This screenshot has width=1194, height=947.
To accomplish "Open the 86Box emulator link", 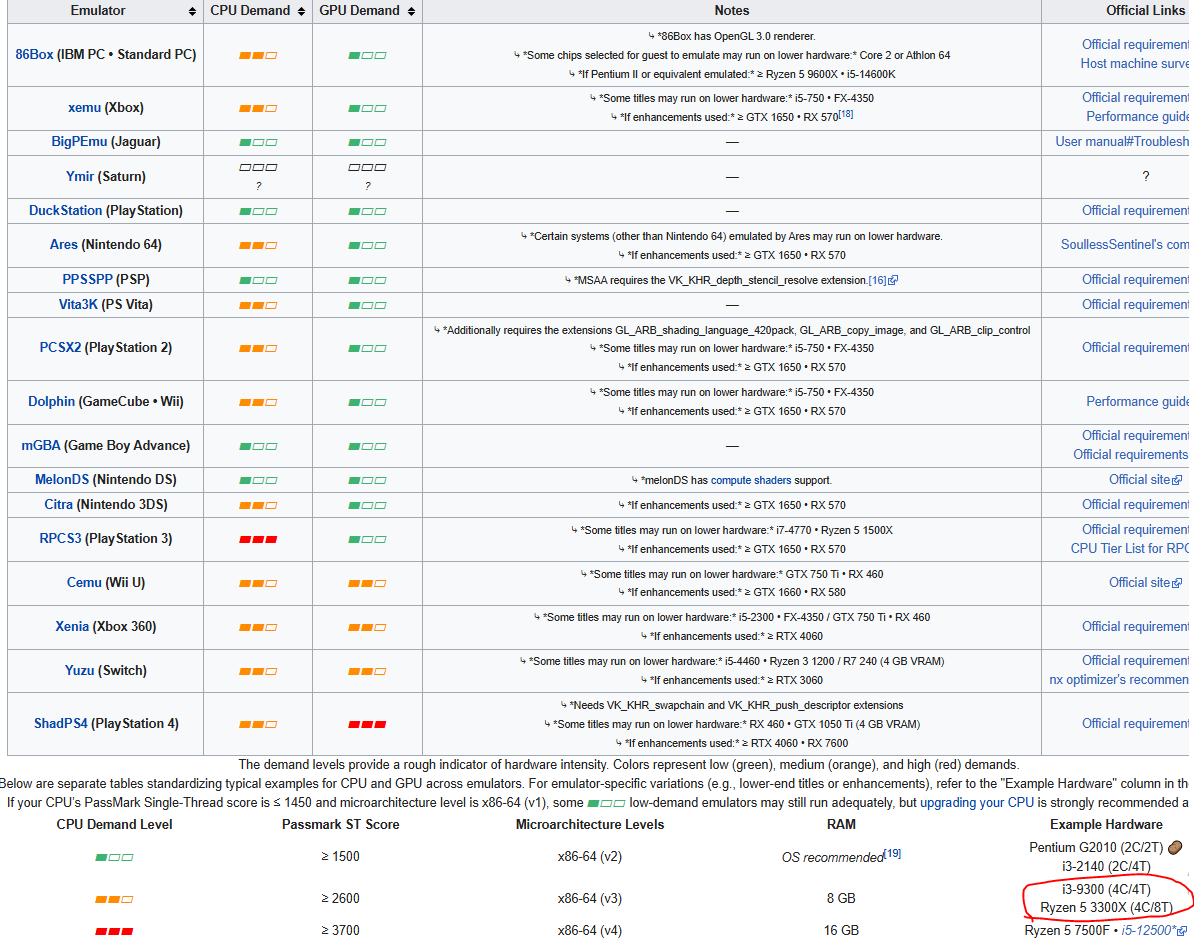I will point(34,55).
